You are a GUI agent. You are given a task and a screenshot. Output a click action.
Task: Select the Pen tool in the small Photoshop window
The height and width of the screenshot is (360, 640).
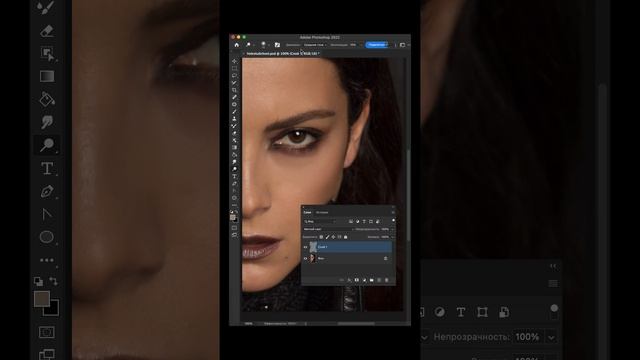[234, 184]
